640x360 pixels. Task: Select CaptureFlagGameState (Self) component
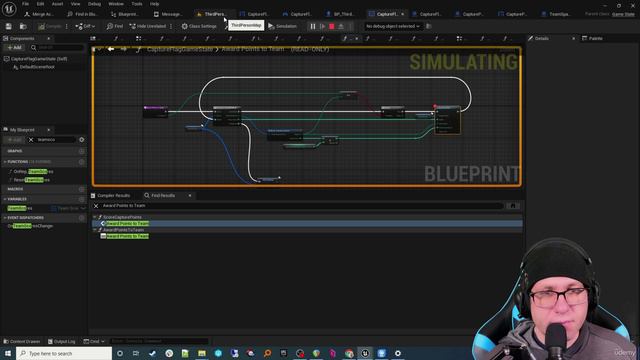(x=39, y=59)
